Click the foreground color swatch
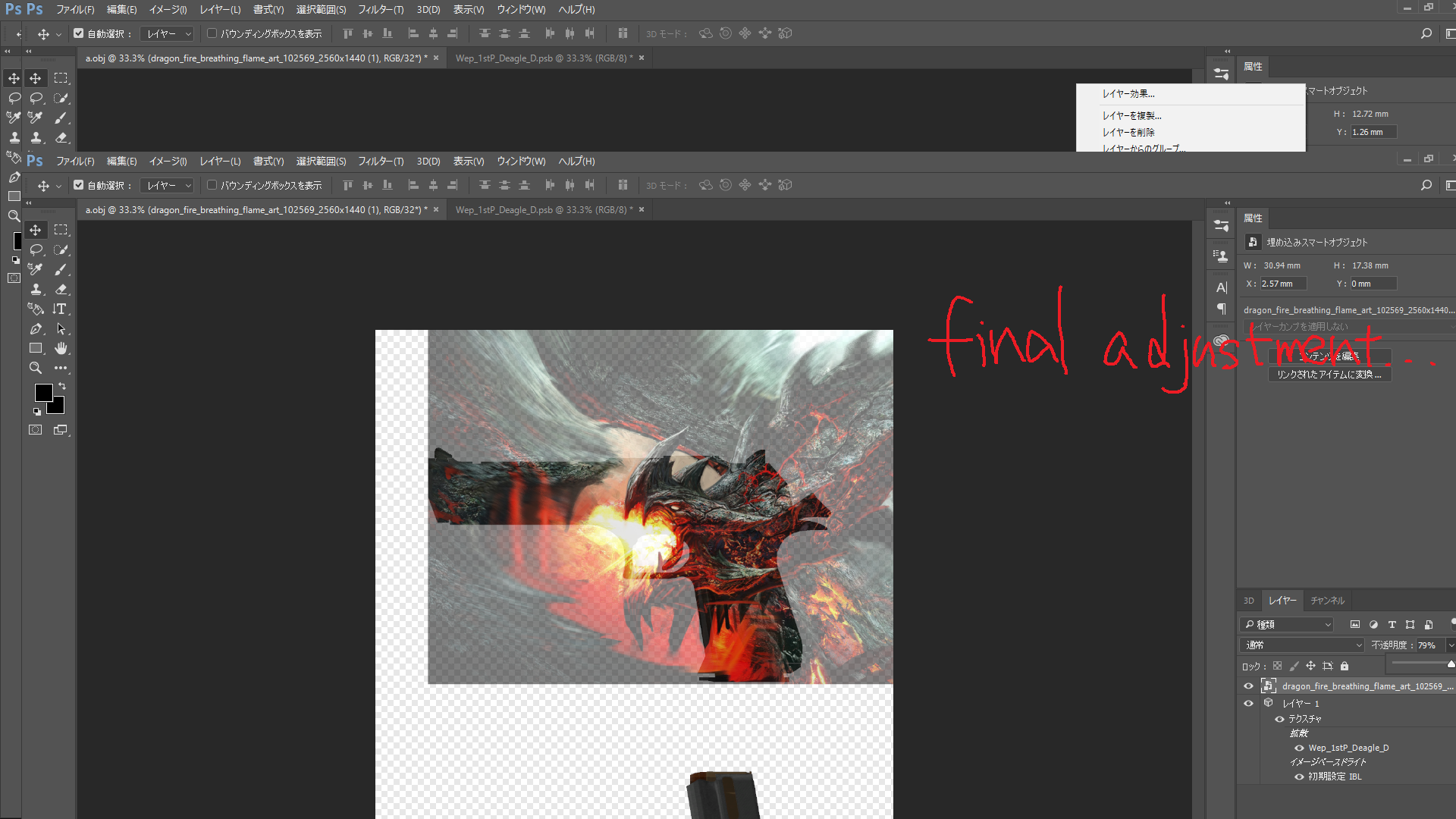Viewport: 1456px width, 819px height. pos(43,392)
